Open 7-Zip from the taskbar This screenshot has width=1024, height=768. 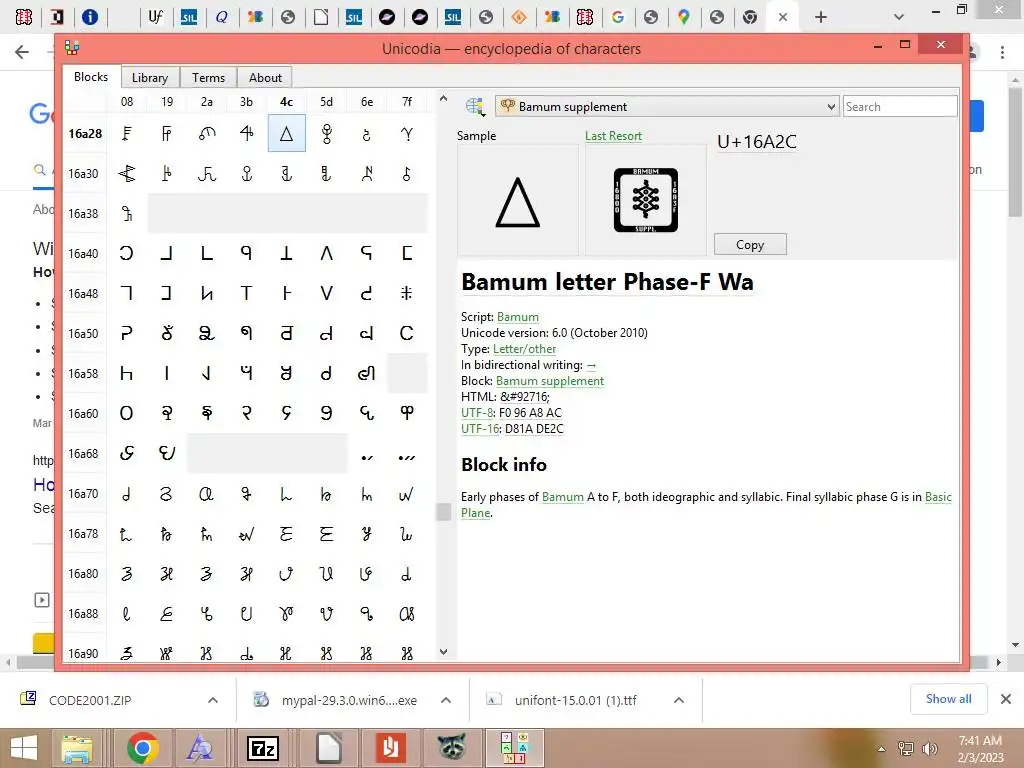263,748
